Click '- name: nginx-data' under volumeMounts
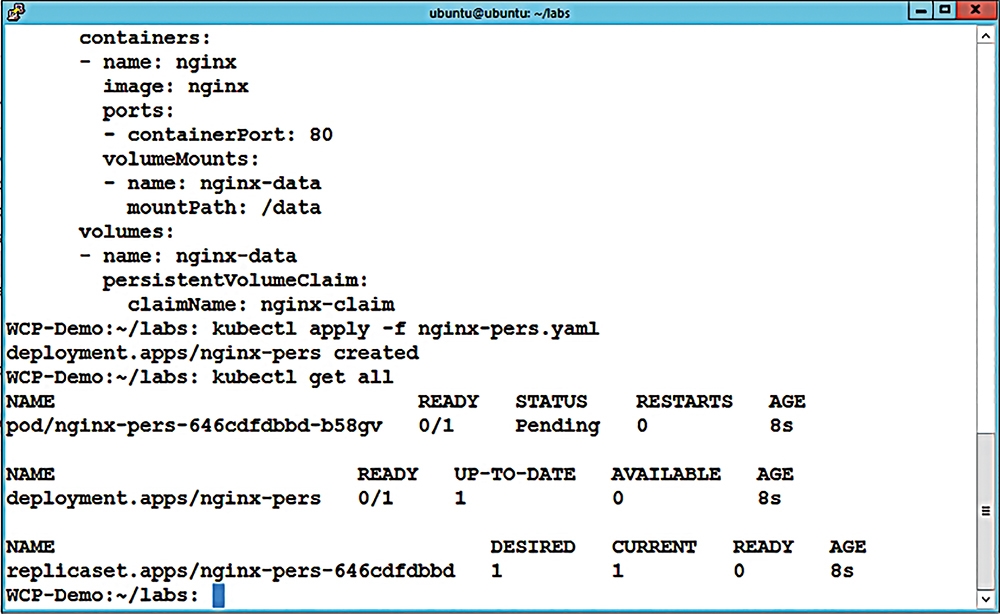 click(212, 184)
